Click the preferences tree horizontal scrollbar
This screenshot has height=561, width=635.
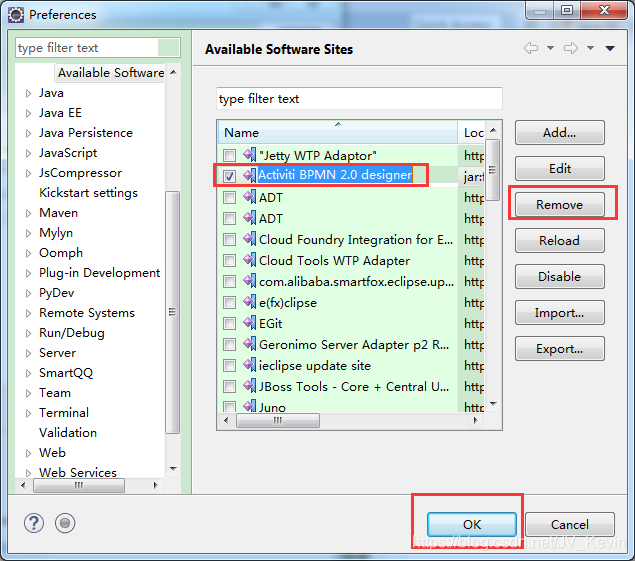(x=79, y=485)
